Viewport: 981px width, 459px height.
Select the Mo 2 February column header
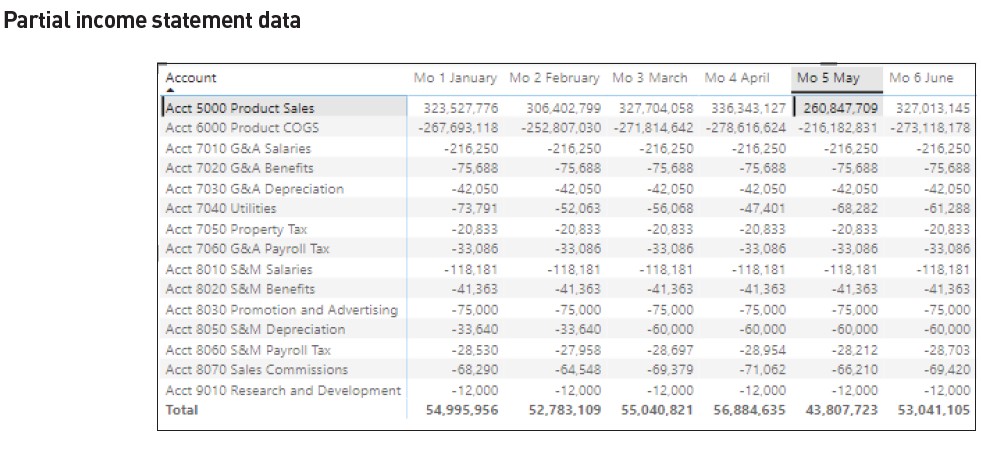pyautogui.click(x=554, y=78)
